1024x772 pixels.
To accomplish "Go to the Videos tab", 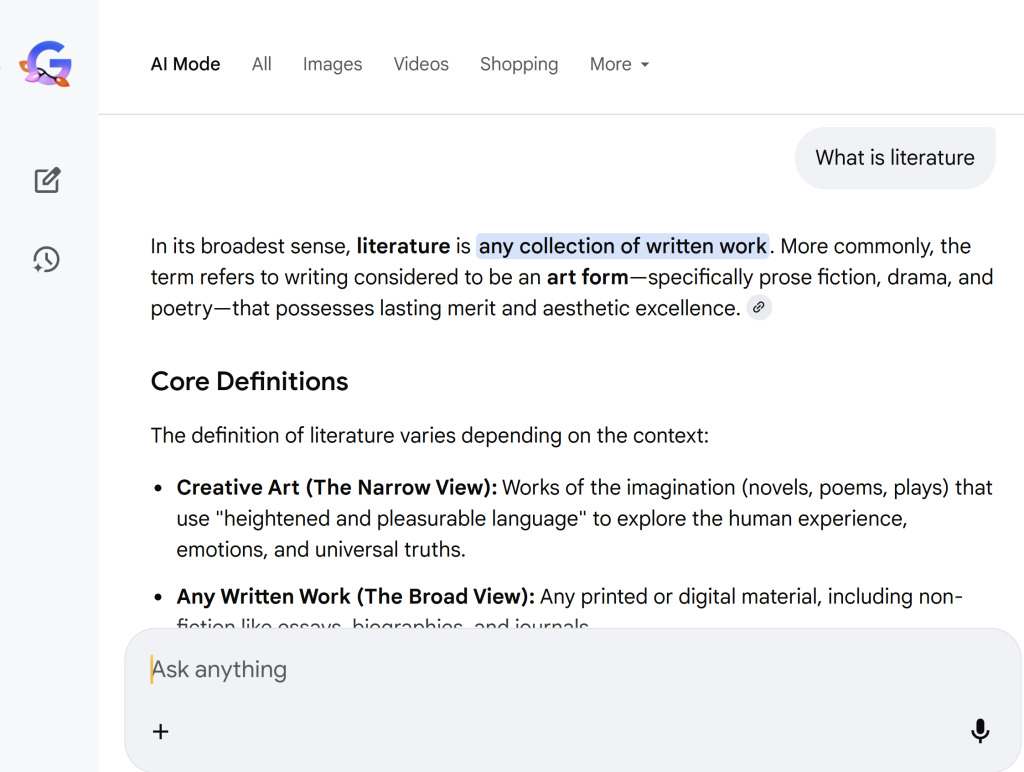I will pyautogui.click(x=421, y=64).
